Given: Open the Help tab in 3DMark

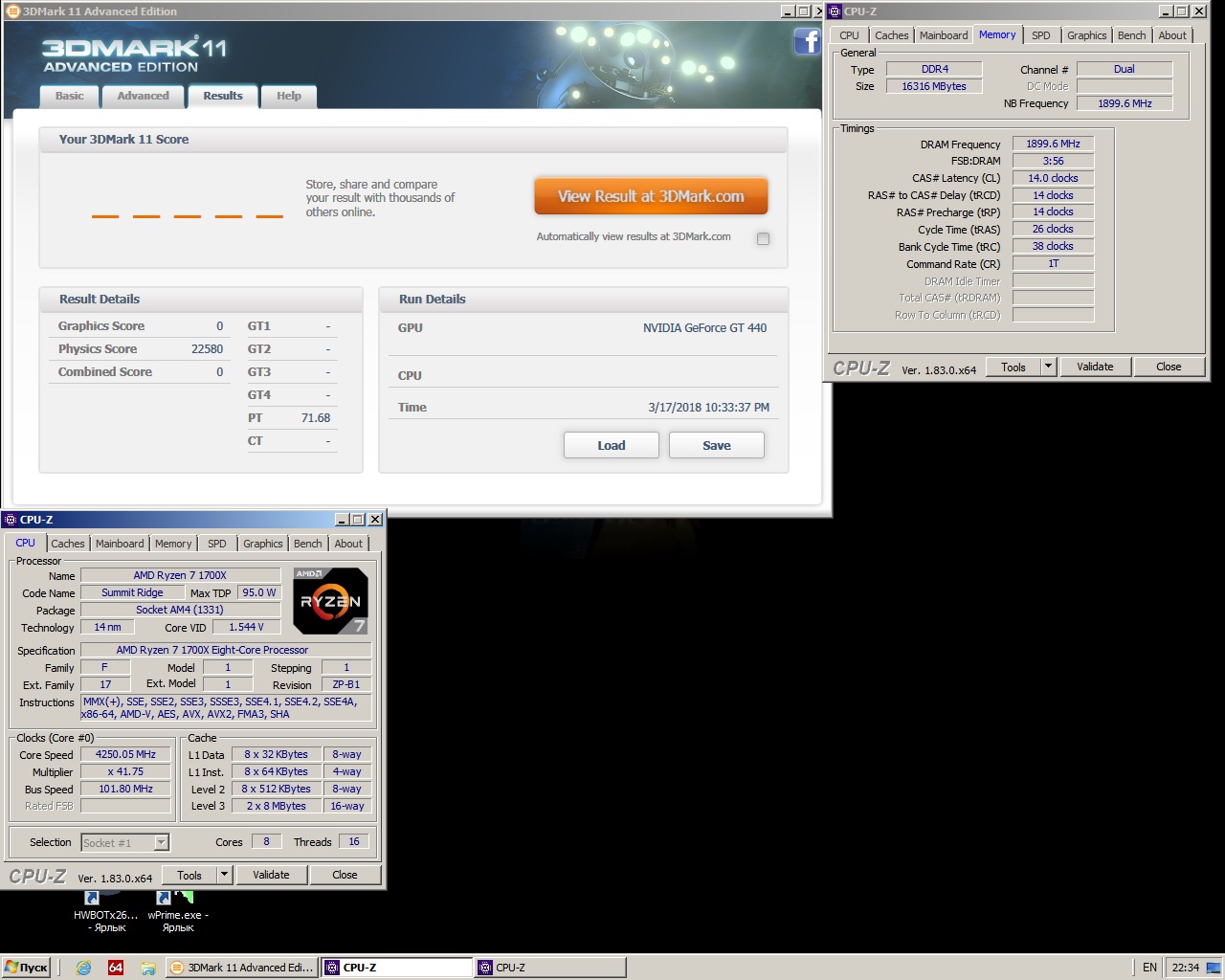Looking at the screenshot, I should (x=289, y=96).
